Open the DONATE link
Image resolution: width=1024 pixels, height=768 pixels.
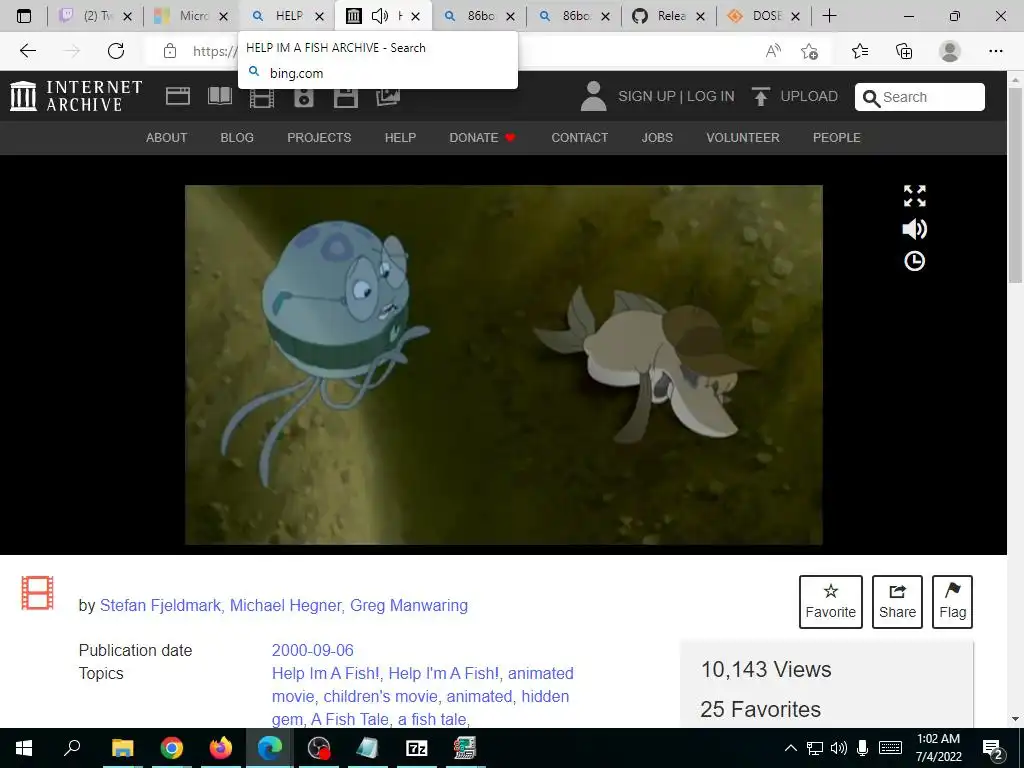(x=482, y=138)
